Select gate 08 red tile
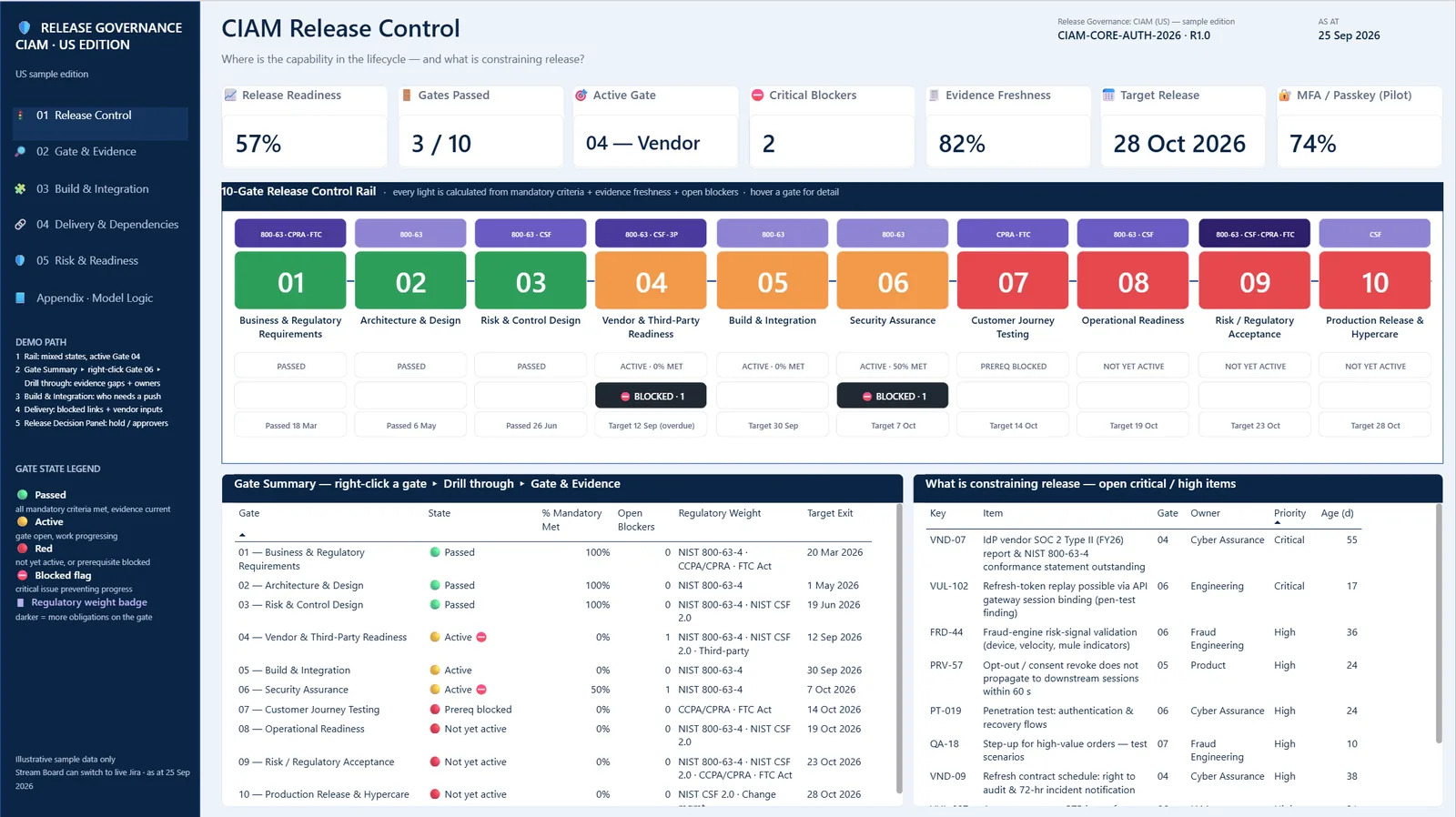Image resolution: width=1456 pixels, height=817 pixels. point(1133,281)
